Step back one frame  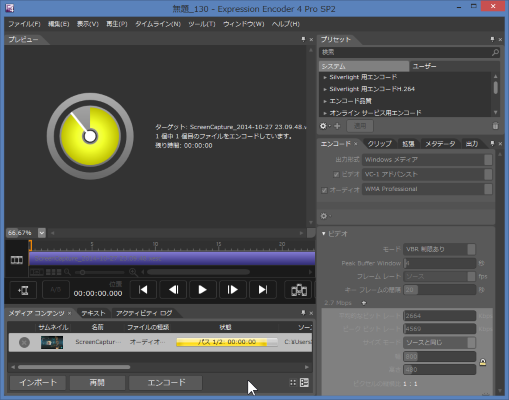click(173, 290)
